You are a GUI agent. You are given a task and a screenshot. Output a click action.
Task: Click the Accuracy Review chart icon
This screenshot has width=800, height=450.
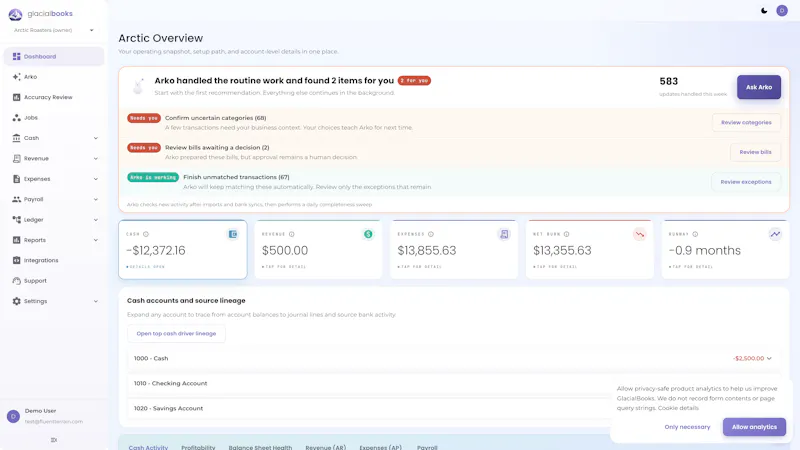(x=16, y=97)
